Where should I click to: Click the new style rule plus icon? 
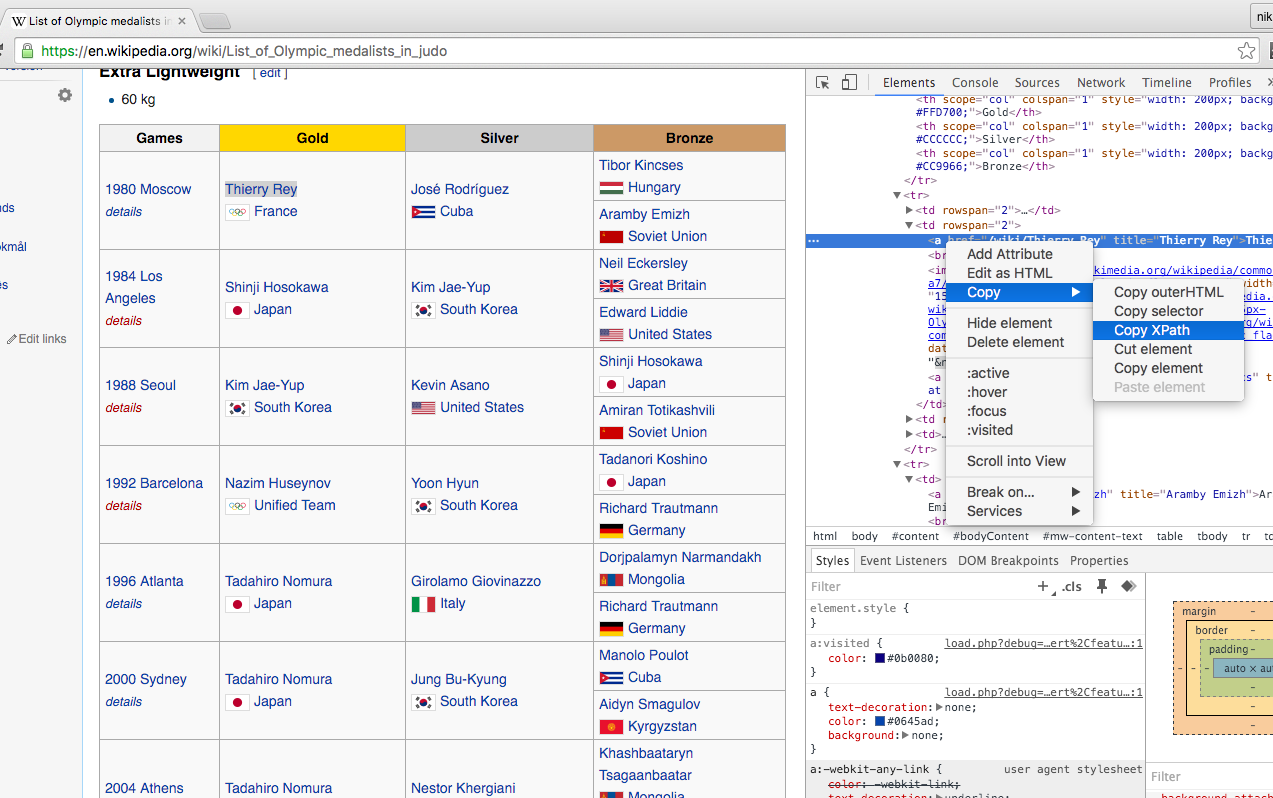(x=1043, y=586)
